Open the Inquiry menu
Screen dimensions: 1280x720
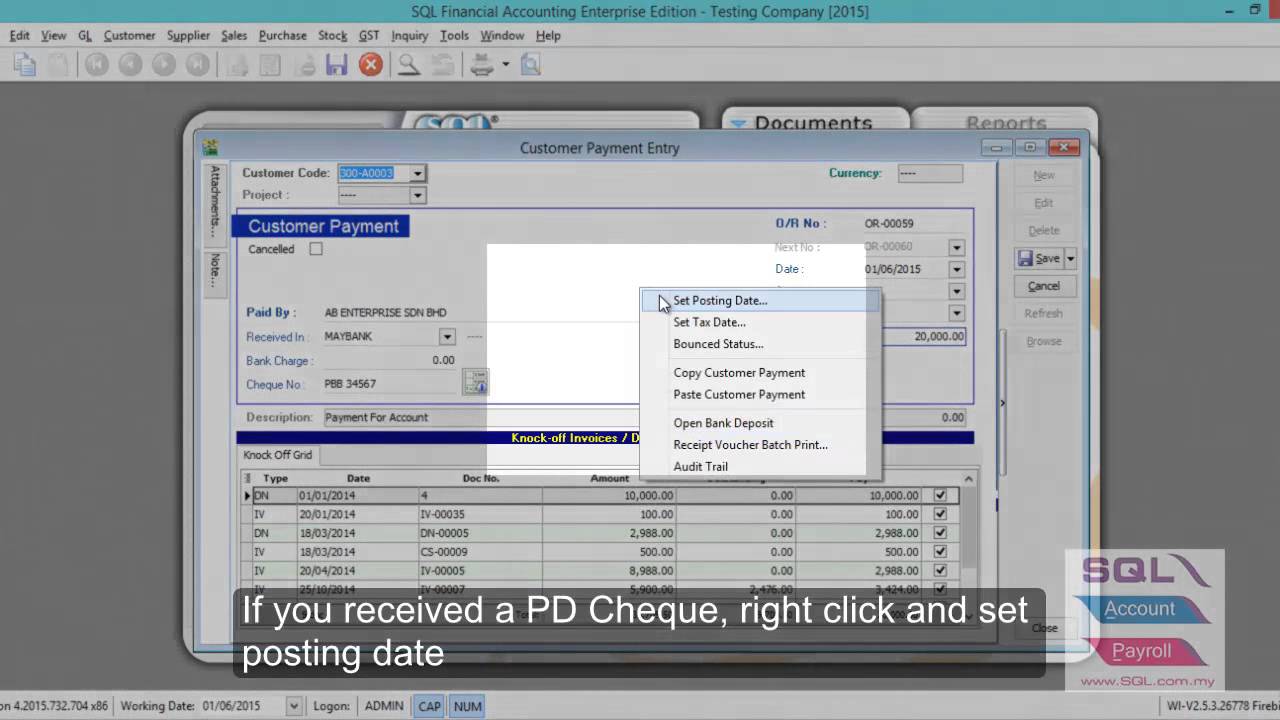point(410,35)
